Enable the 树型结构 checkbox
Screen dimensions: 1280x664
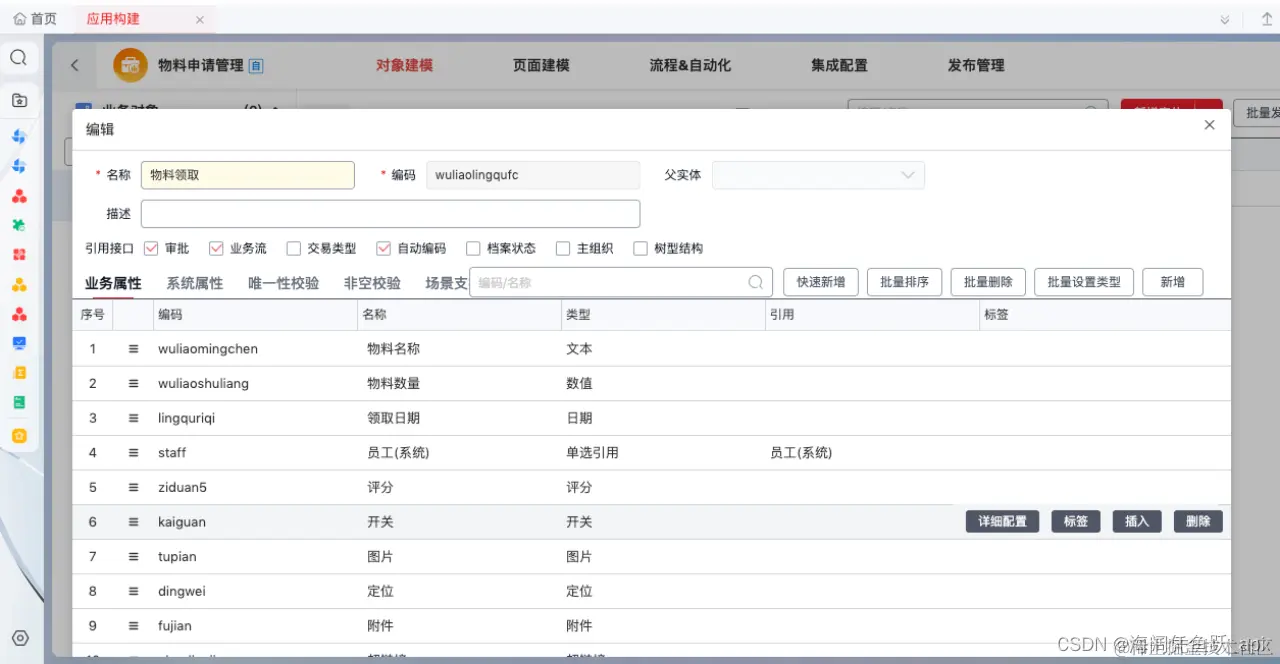(x=640, y=248)
